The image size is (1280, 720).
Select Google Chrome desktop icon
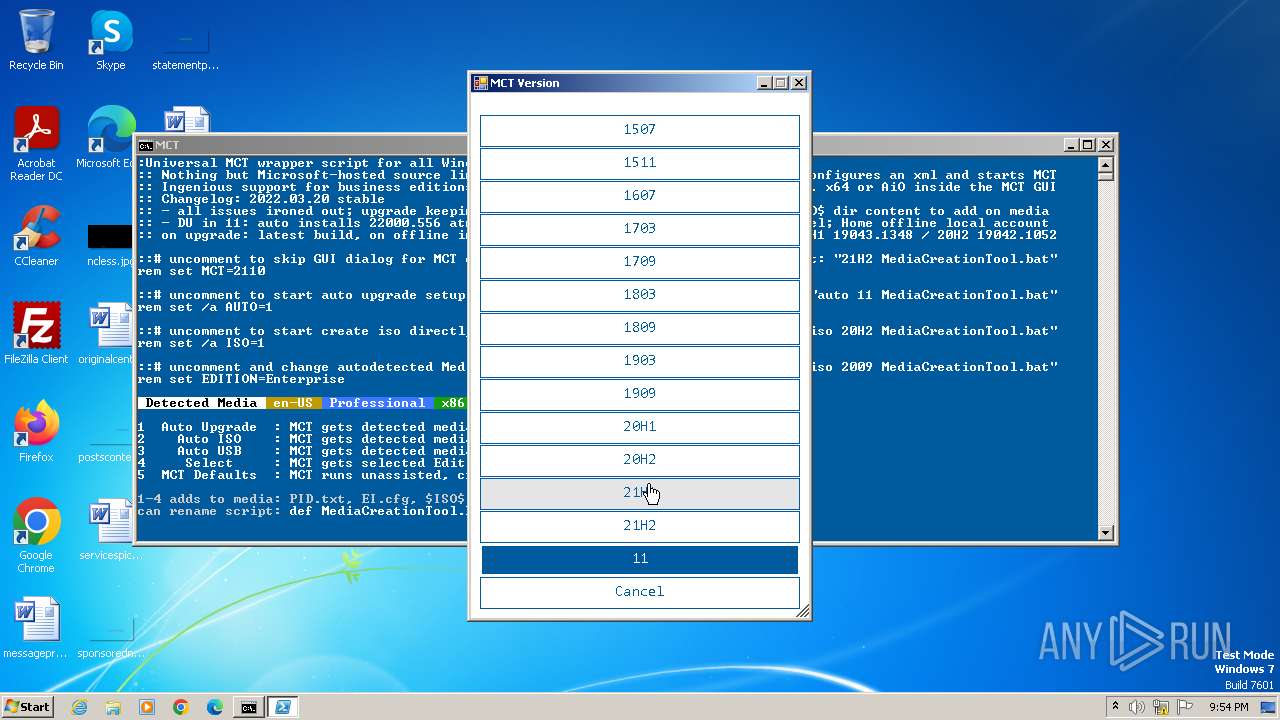36,536
